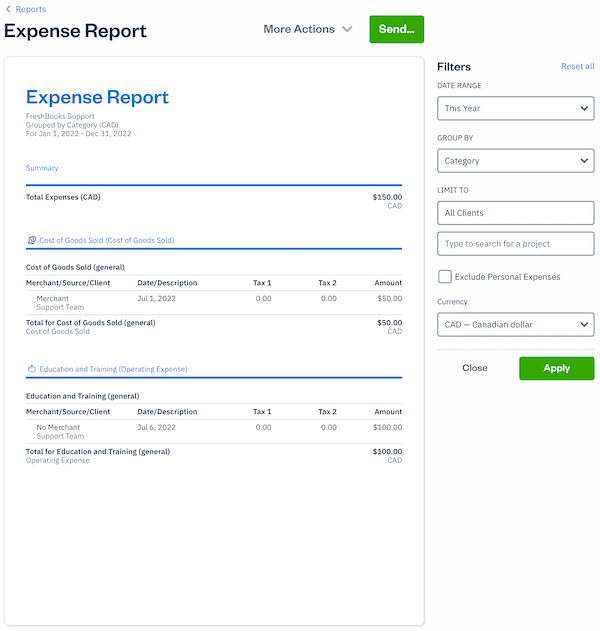The image size is (600, 631).
Task: Click the All Clients input field
Action: coord(515,213)
